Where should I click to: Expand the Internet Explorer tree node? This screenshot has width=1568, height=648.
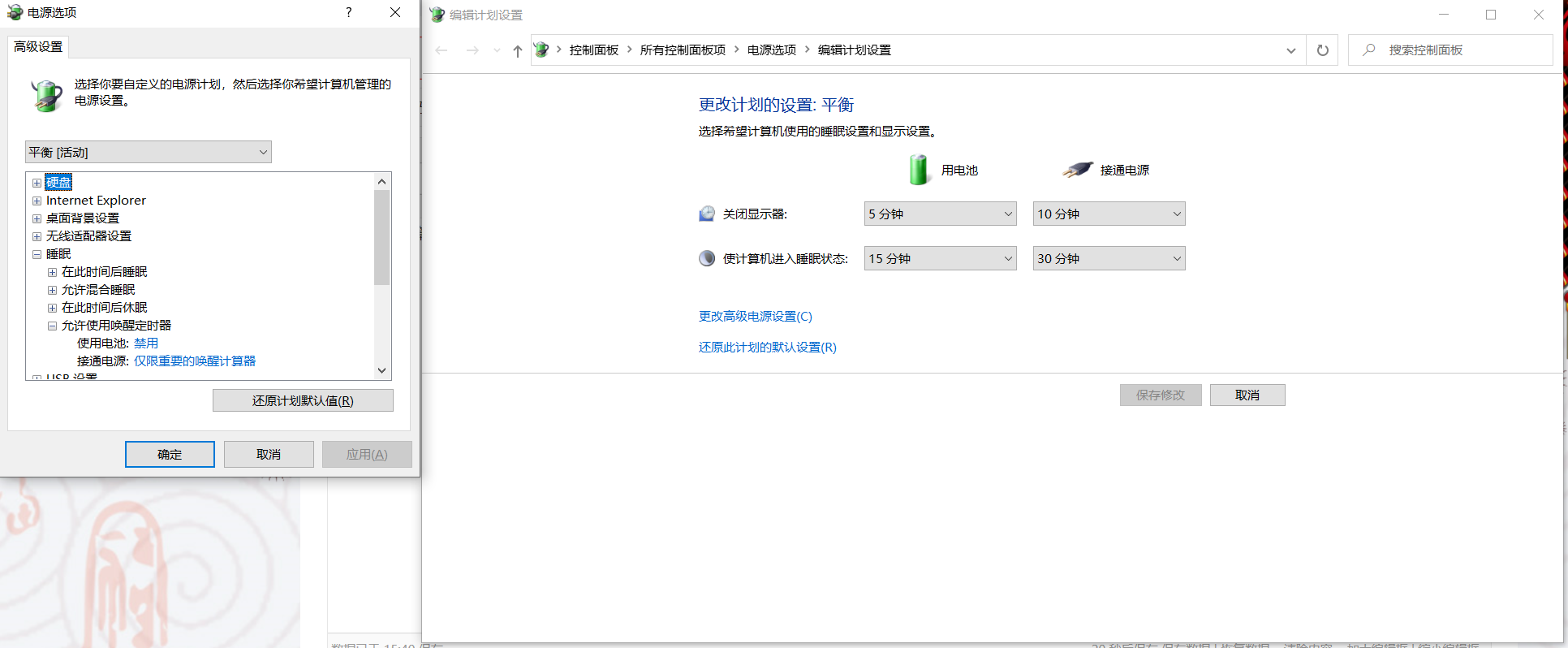pos(37,201)
